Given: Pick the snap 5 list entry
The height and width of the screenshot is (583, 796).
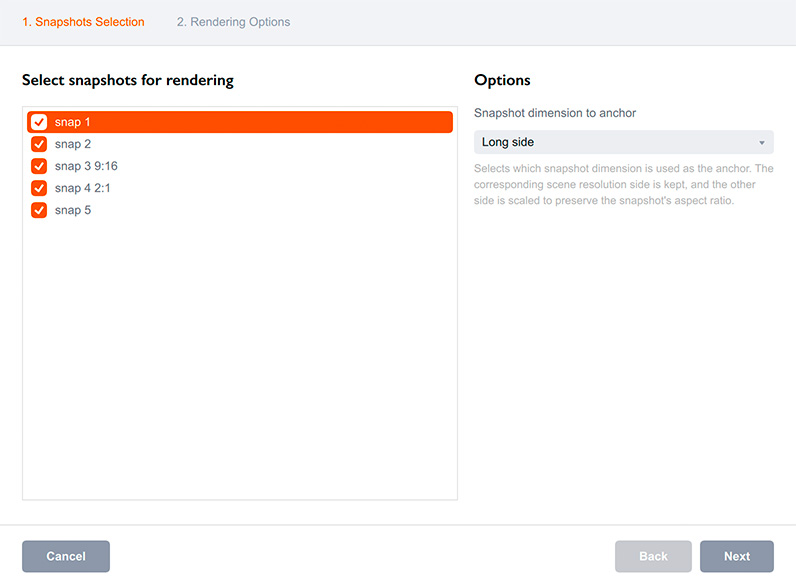Looking at the screenshot, I should point(73,210).
